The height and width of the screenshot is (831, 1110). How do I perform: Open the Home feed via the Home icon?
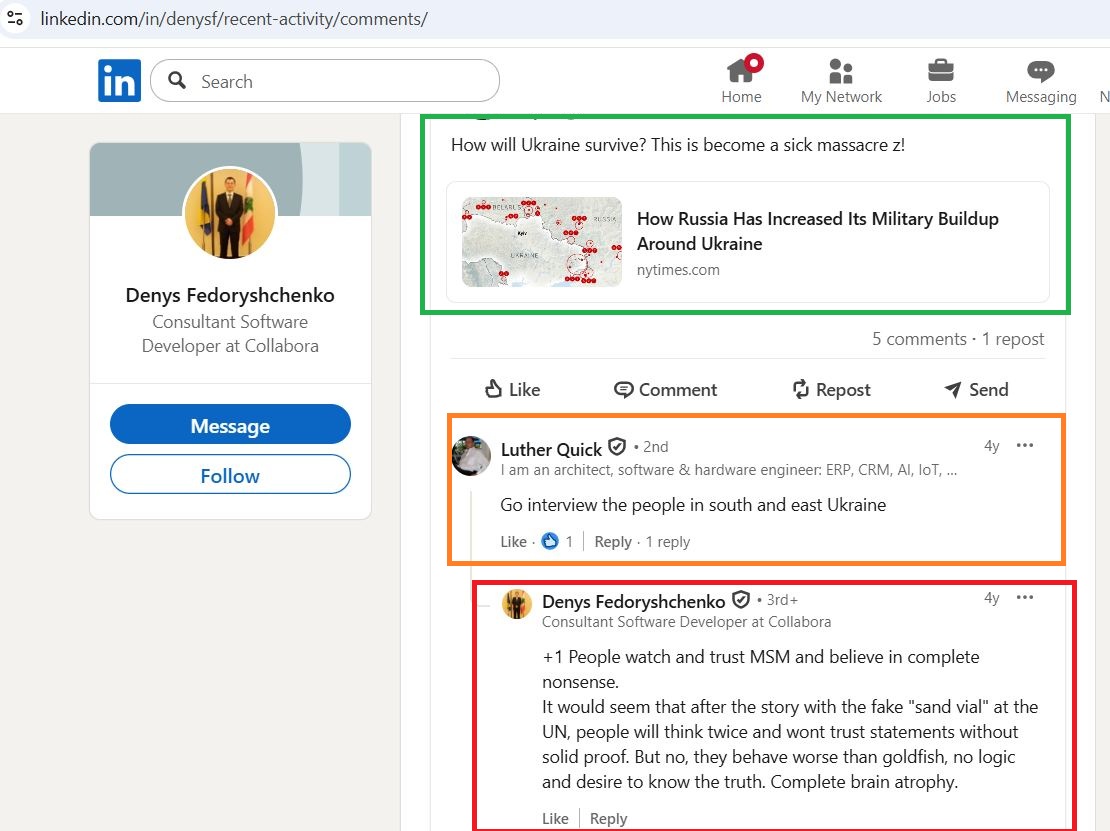pos(741,72)
